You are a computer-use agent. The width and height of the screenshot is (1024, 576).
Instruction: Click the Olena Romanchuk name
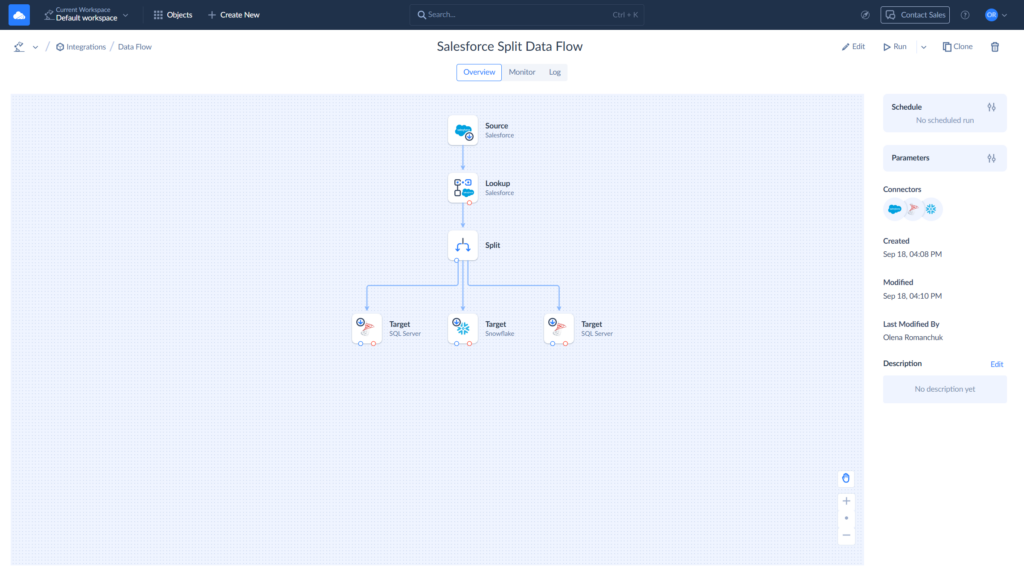tap(913, 338)
